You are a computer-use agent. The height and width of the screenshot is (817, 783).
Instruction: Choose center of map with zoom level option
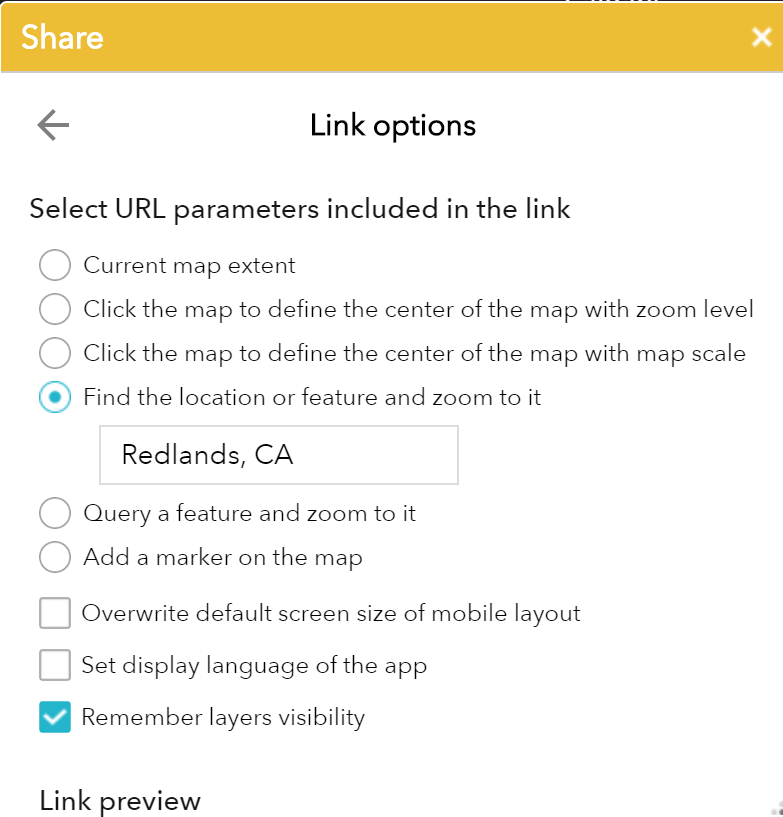pos(55,309)
